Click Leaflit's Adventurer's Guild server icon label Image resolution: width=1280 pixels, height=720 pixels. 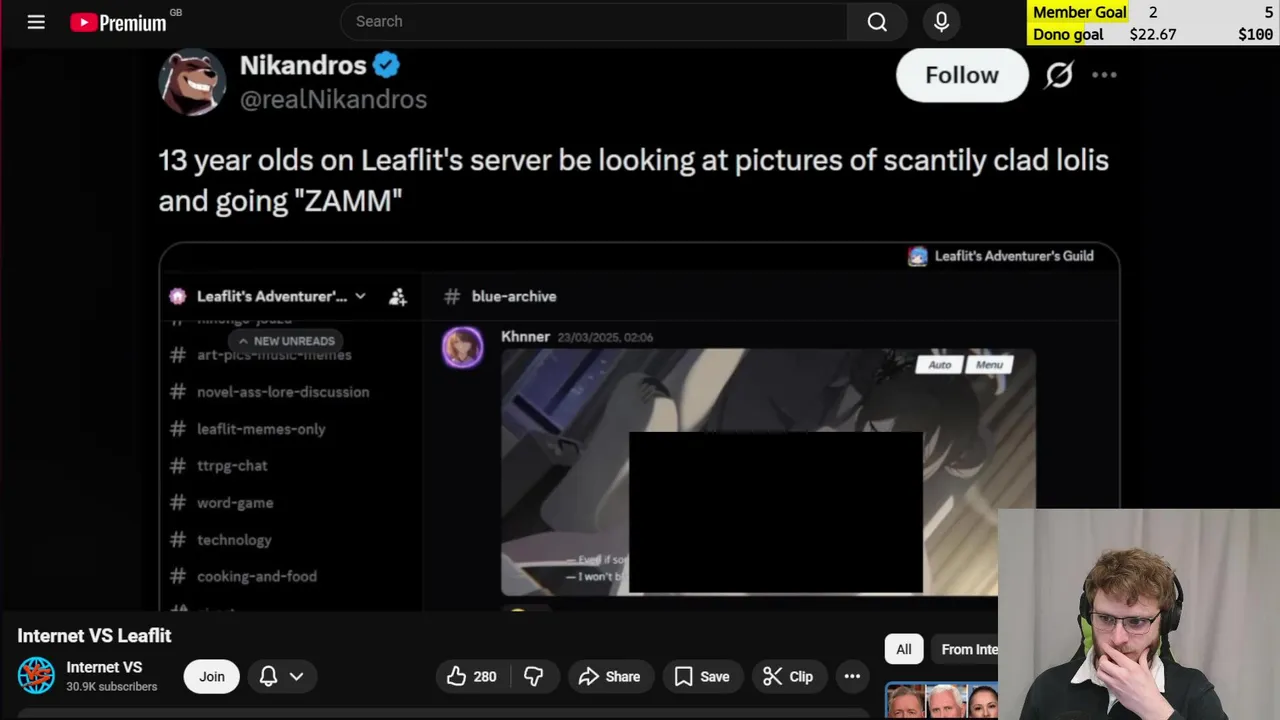tap(1001, 256)
